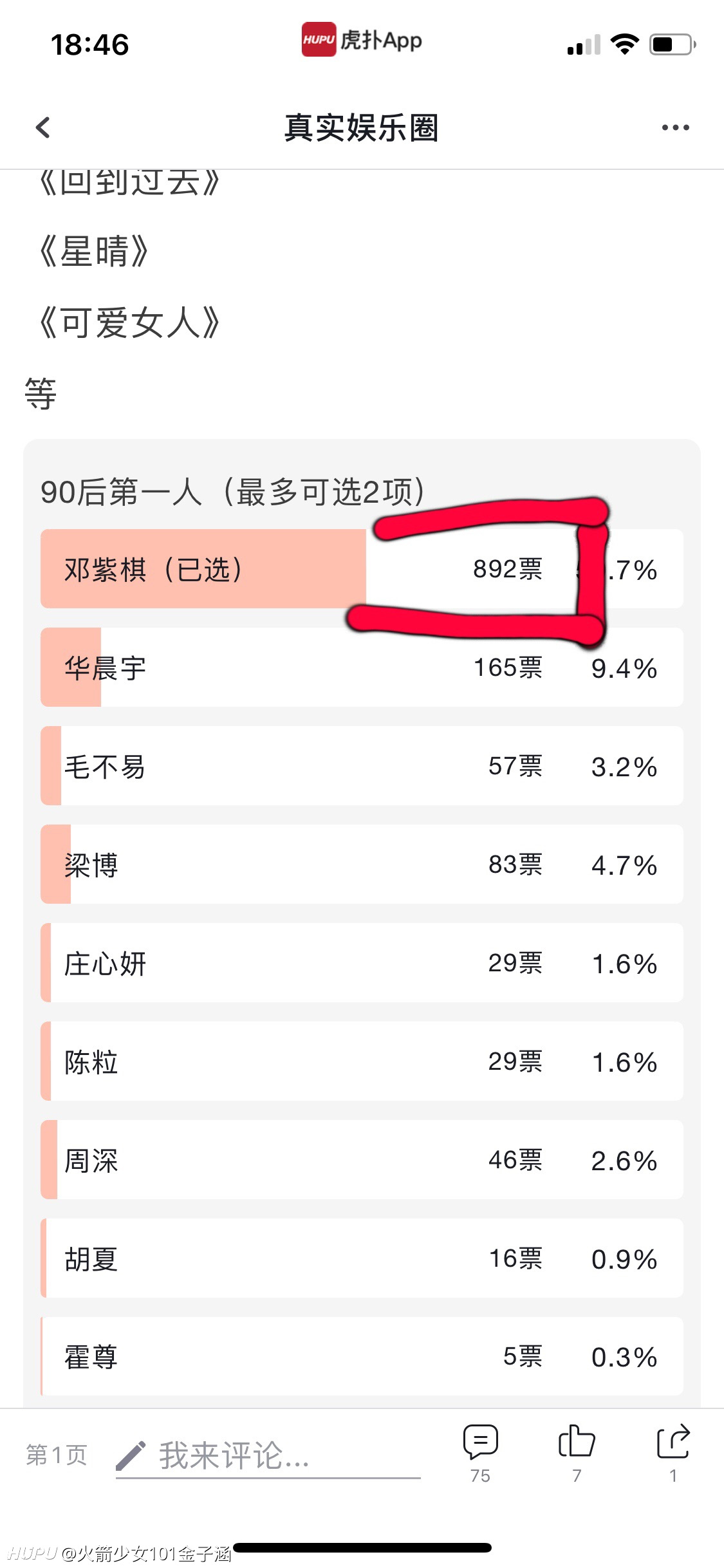The image size is (724, 1568).
Task: Select the 华晨宇 poll option
Action: (362, 667)
